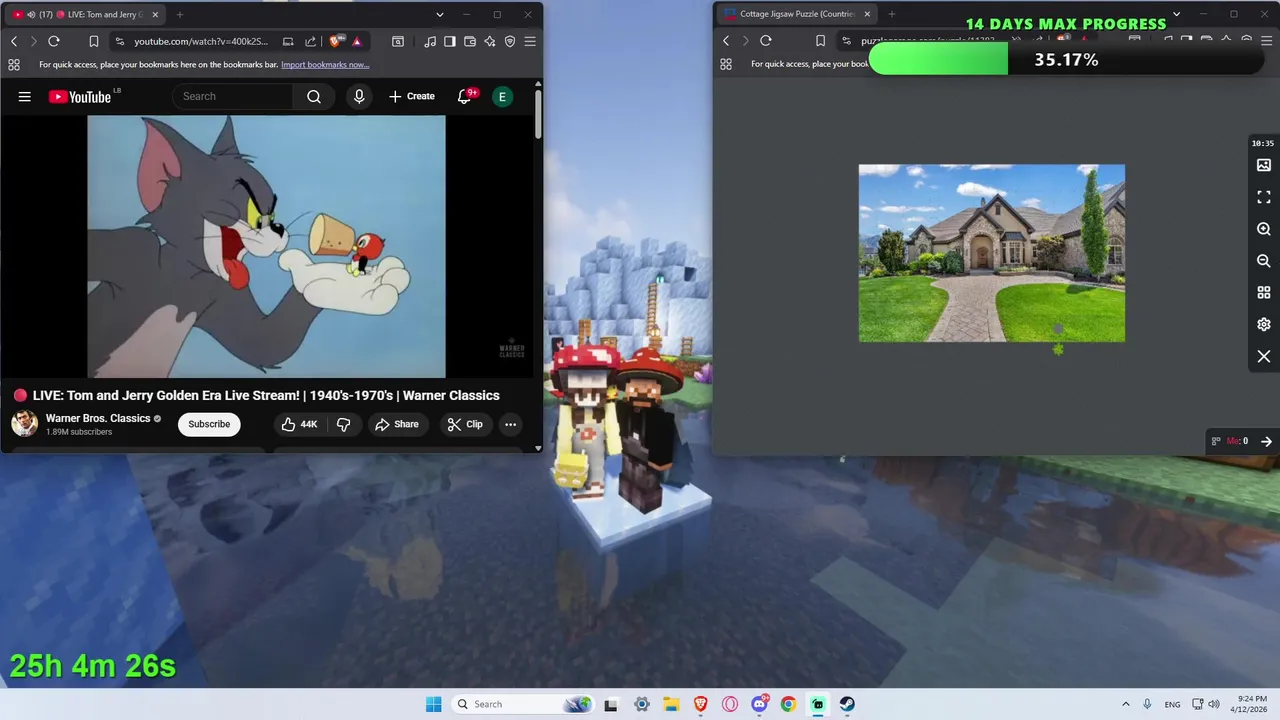
Task: Open the tab search dropdown in puzzle window
Action: coord(1176,14)
